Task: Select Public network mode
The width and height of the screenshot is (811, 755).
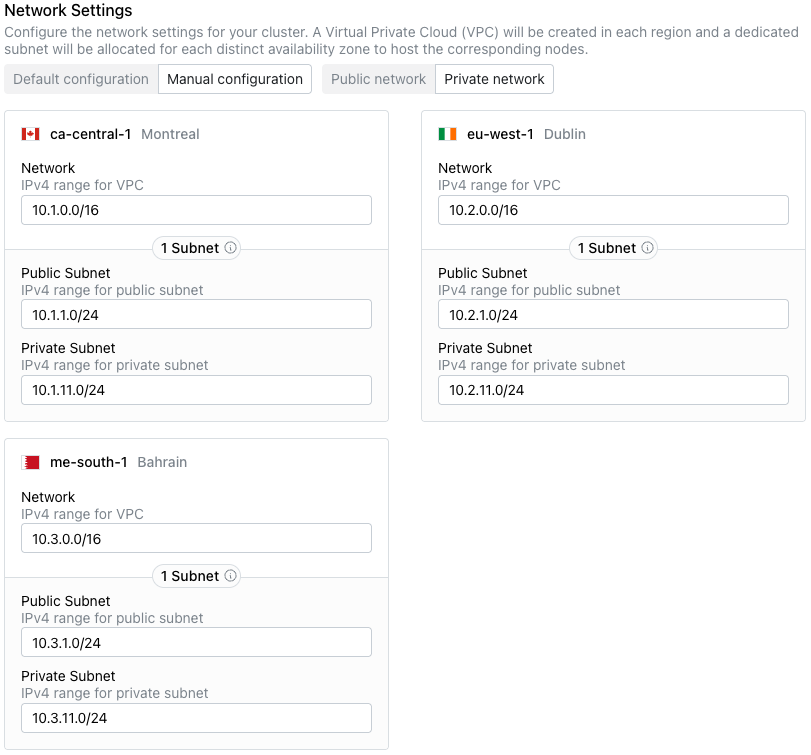Action: coord(378,78)
